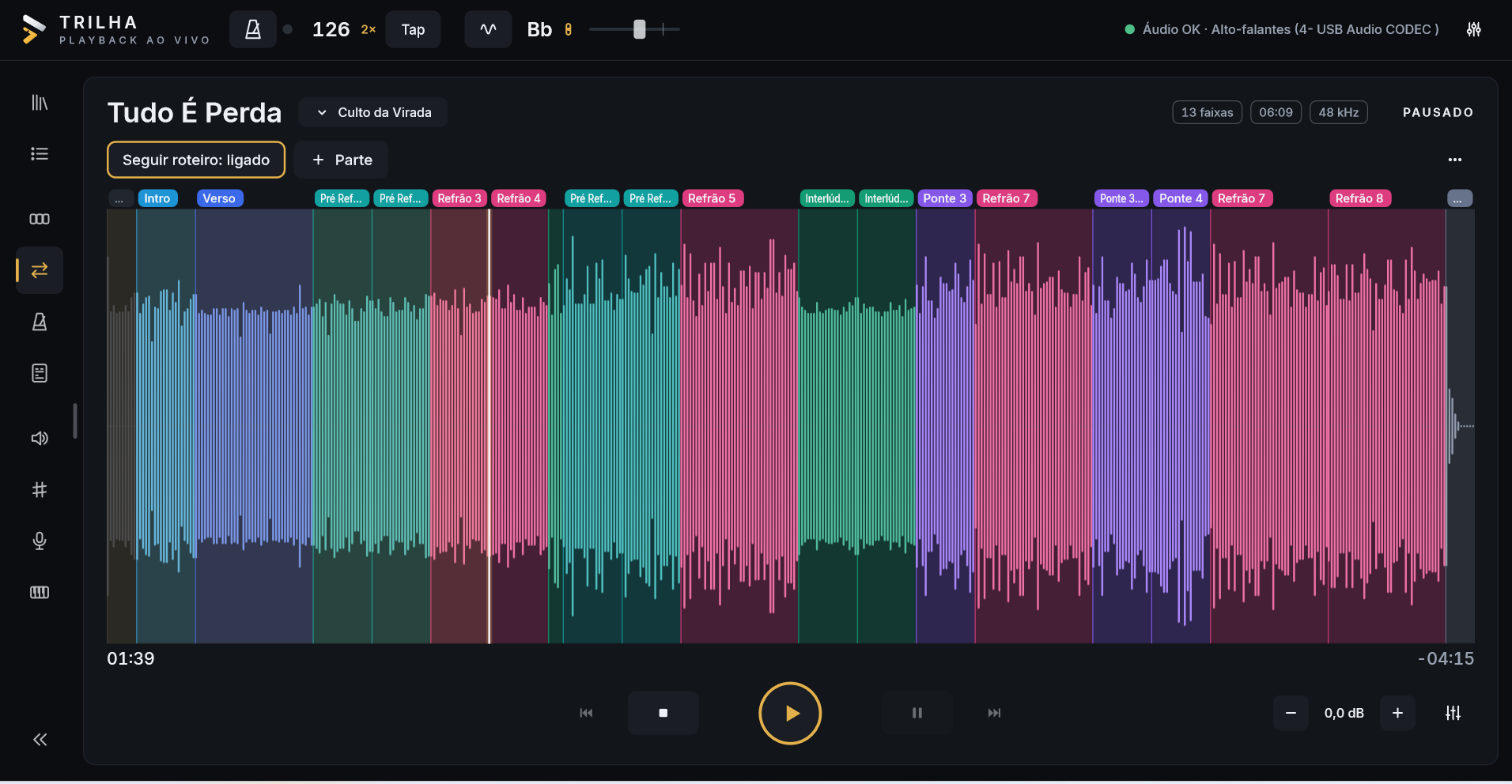
Task: Click the Trilha app logo
Action: (32, 29)
